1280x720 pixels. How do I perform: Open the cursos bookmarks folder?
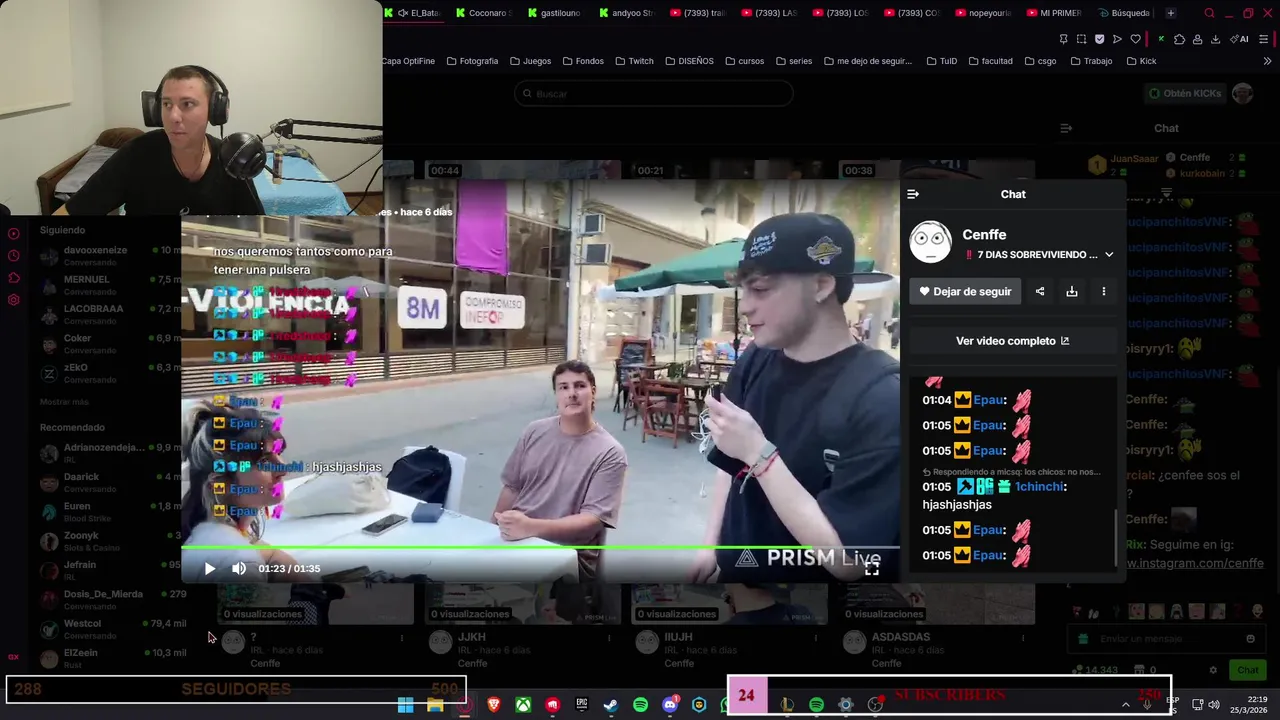pyautogui.click(x=744, y=61)
